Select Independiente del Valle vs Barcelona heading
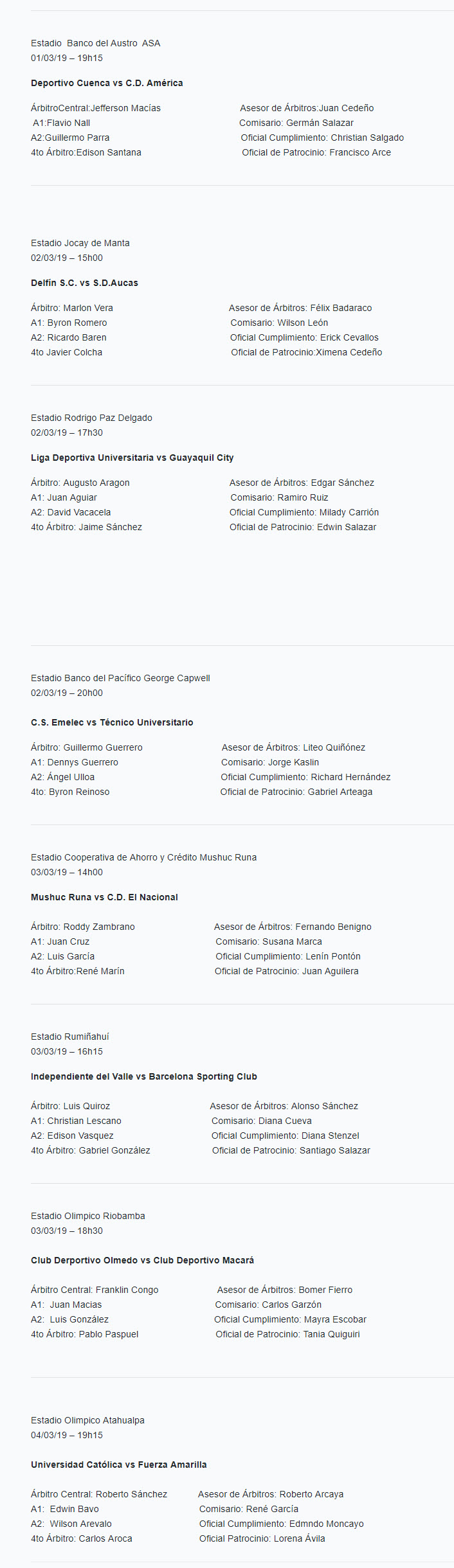This screenshot has height=1568, width=454. 144,1076
